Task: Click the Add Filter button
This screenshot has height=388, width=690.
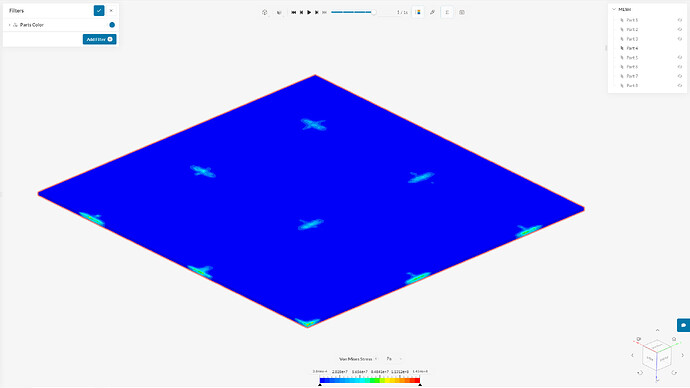Action: coord(99,39)
